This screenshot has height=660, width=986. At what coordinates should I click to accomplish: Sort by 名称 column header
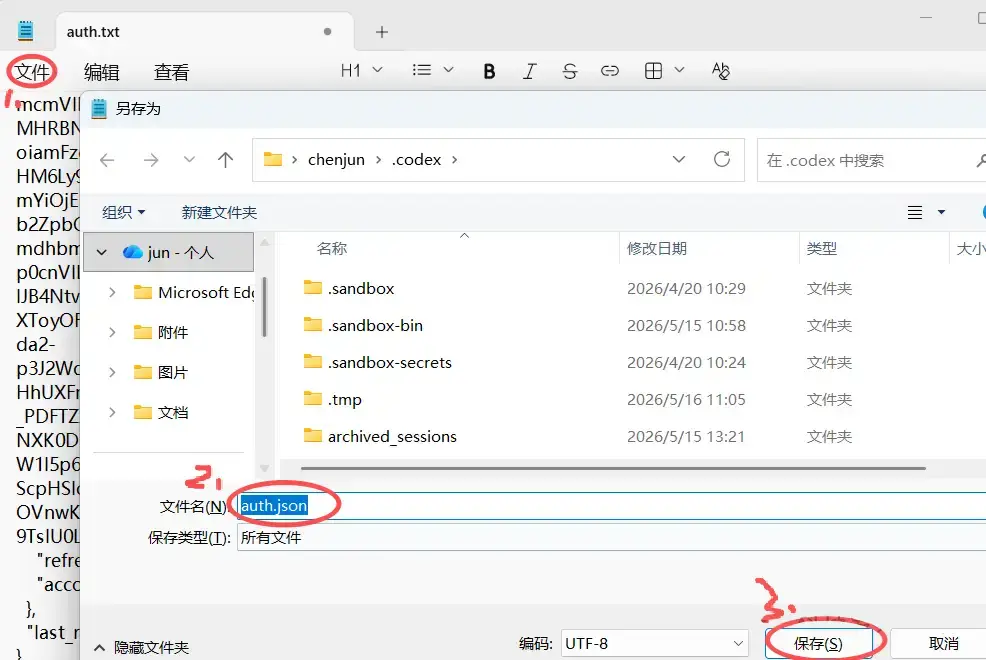click(331, 249)
